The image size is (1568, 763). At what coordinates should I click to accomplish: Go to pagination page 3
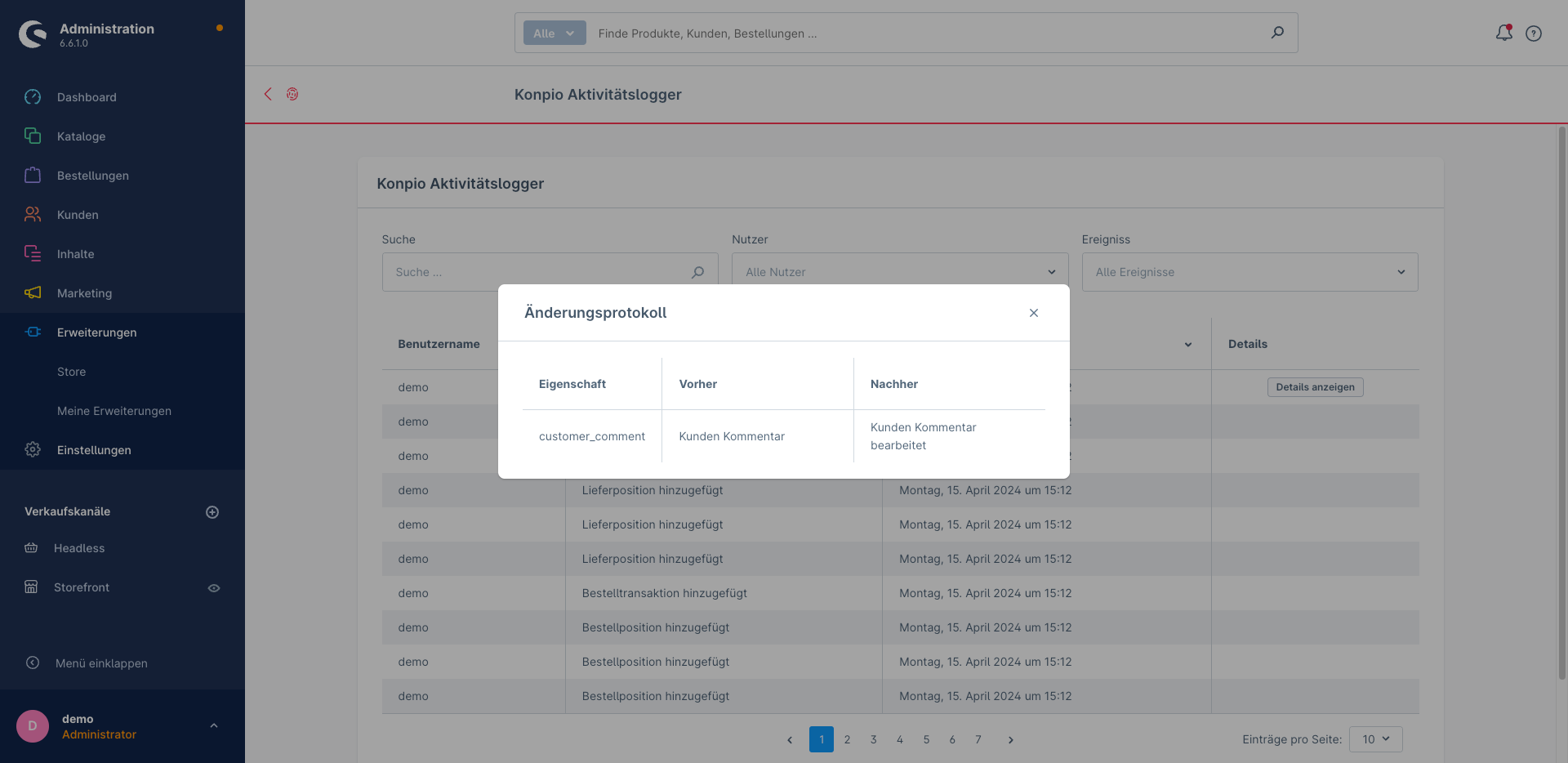[874, 739]
